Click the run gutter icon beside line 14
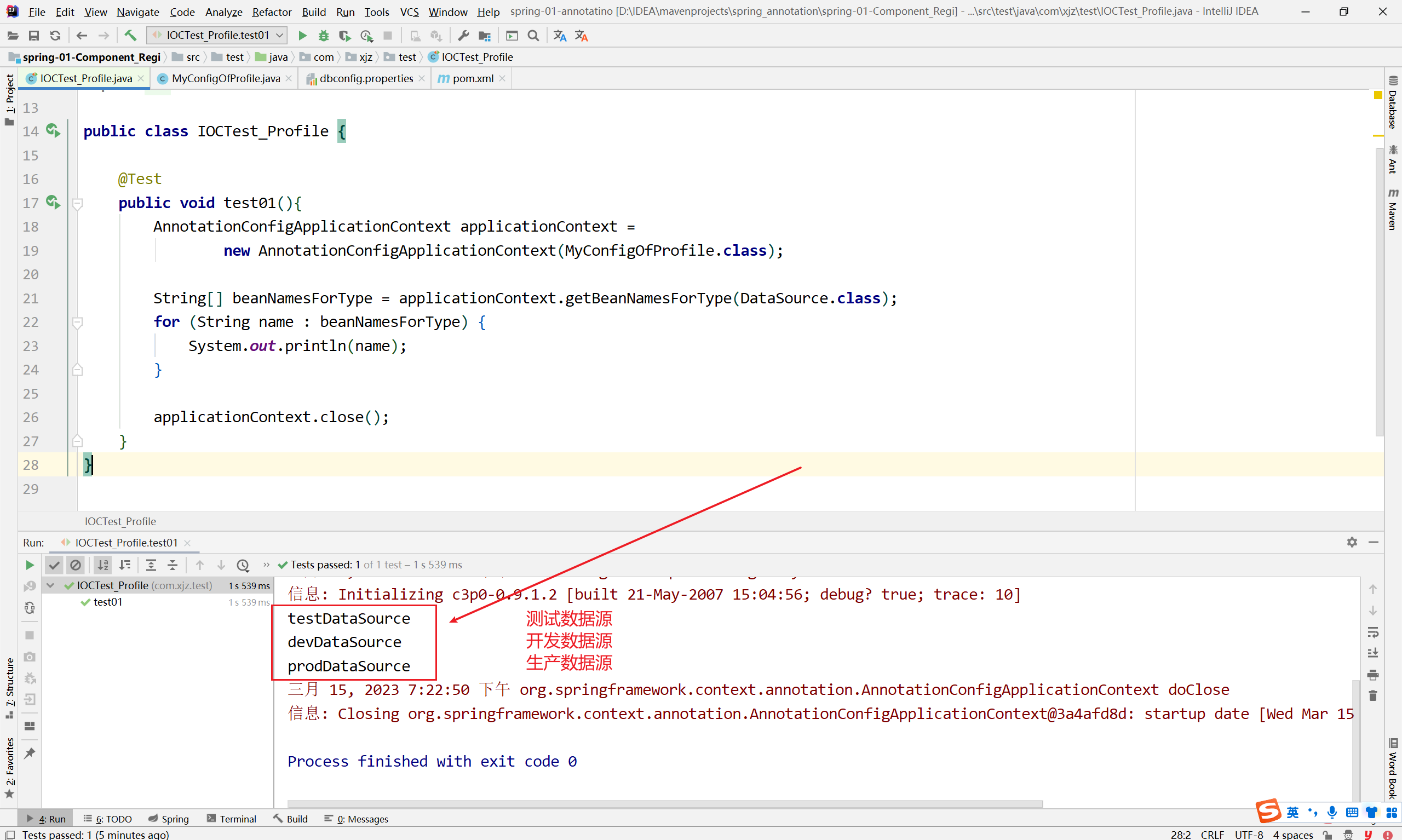This screenshot has height=840, width=1402. [x=53, y=131]
